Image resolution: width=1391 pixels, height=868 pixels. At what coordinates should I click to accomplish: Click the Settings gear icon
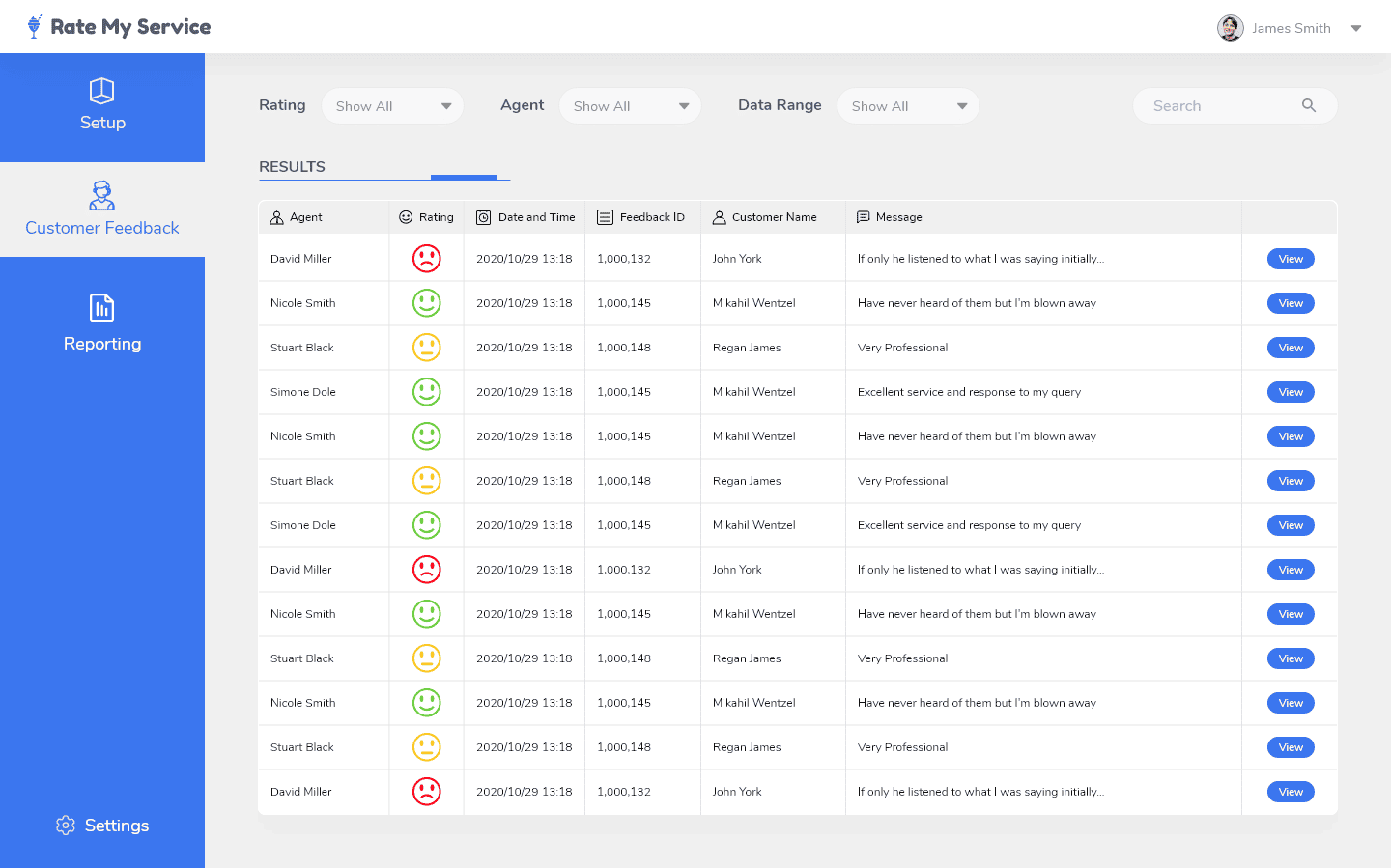click(66, 826)
